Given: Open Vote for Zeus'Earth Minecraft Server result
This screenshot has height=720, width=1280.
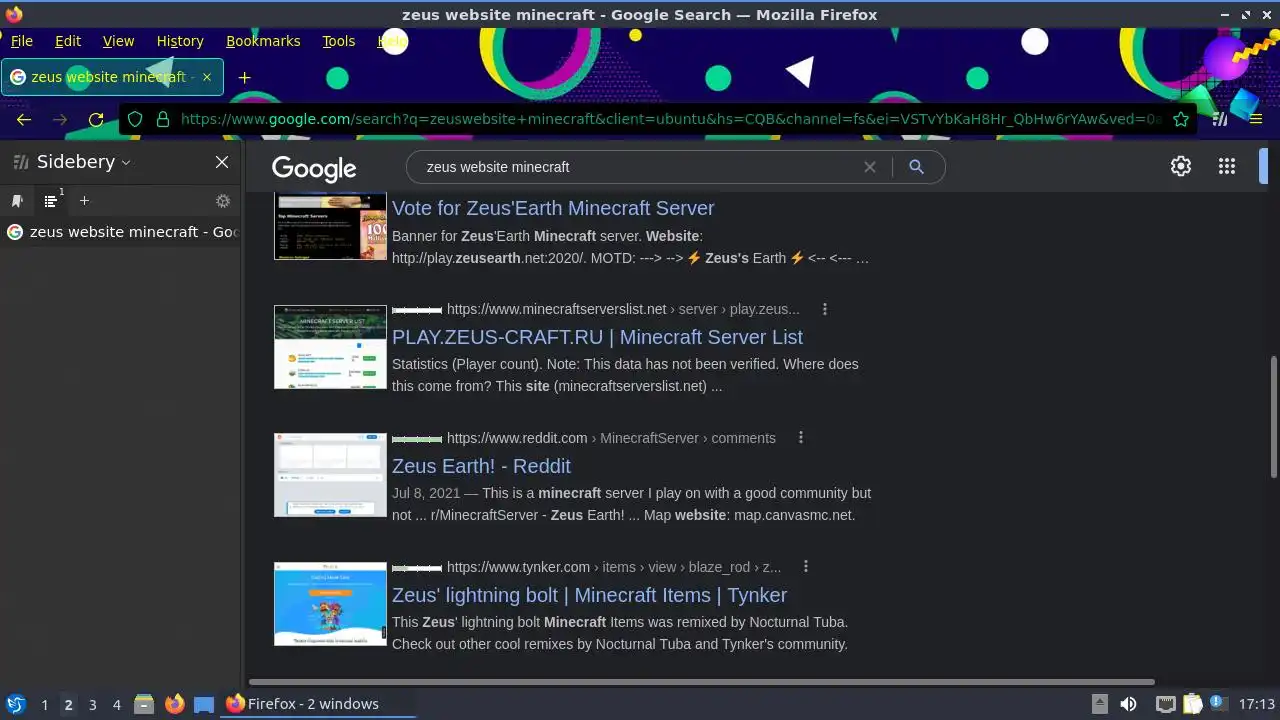Looking at the screenshot, I should click(553, 208).
